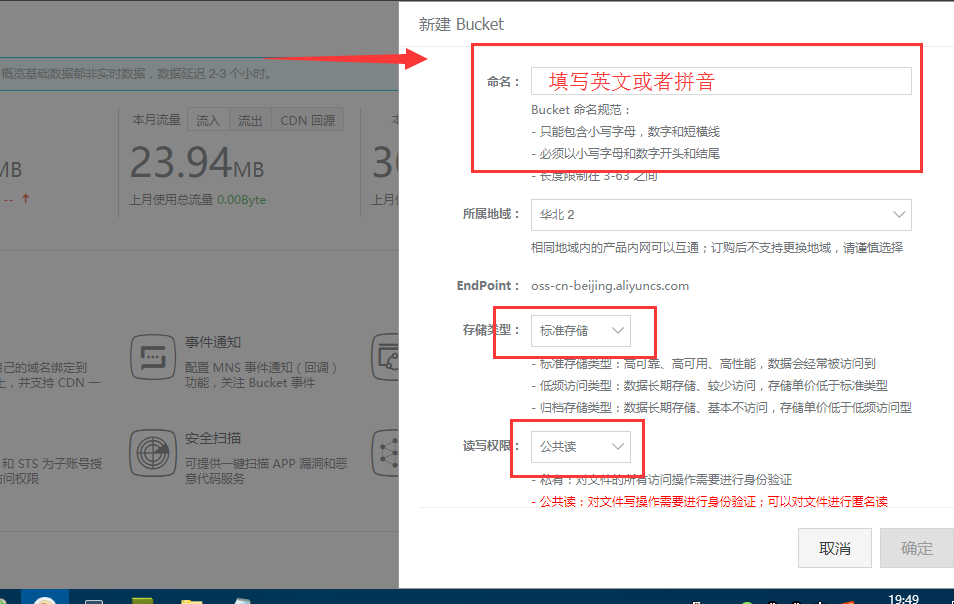The height and width of the screenshot is (604, 954).
Task: Click the 安全扫描 security scan icon
Action: (153, 453)
